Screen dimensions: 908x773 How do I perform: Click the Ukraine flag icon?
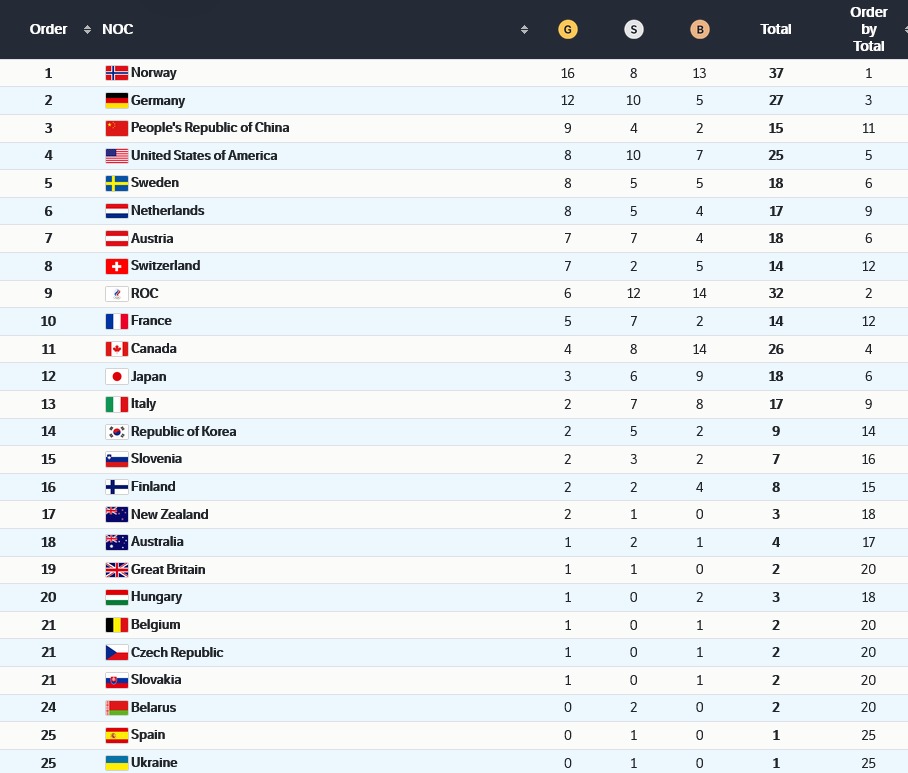click(116, 763)
